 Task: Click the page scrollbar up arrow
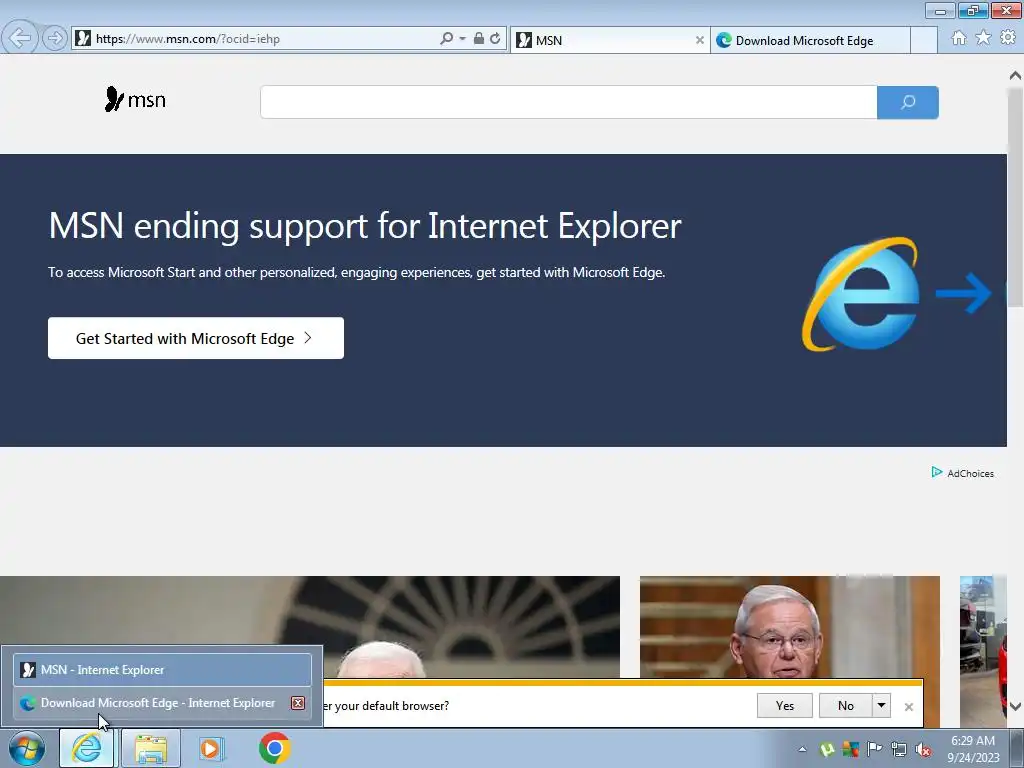(1016, 75)
